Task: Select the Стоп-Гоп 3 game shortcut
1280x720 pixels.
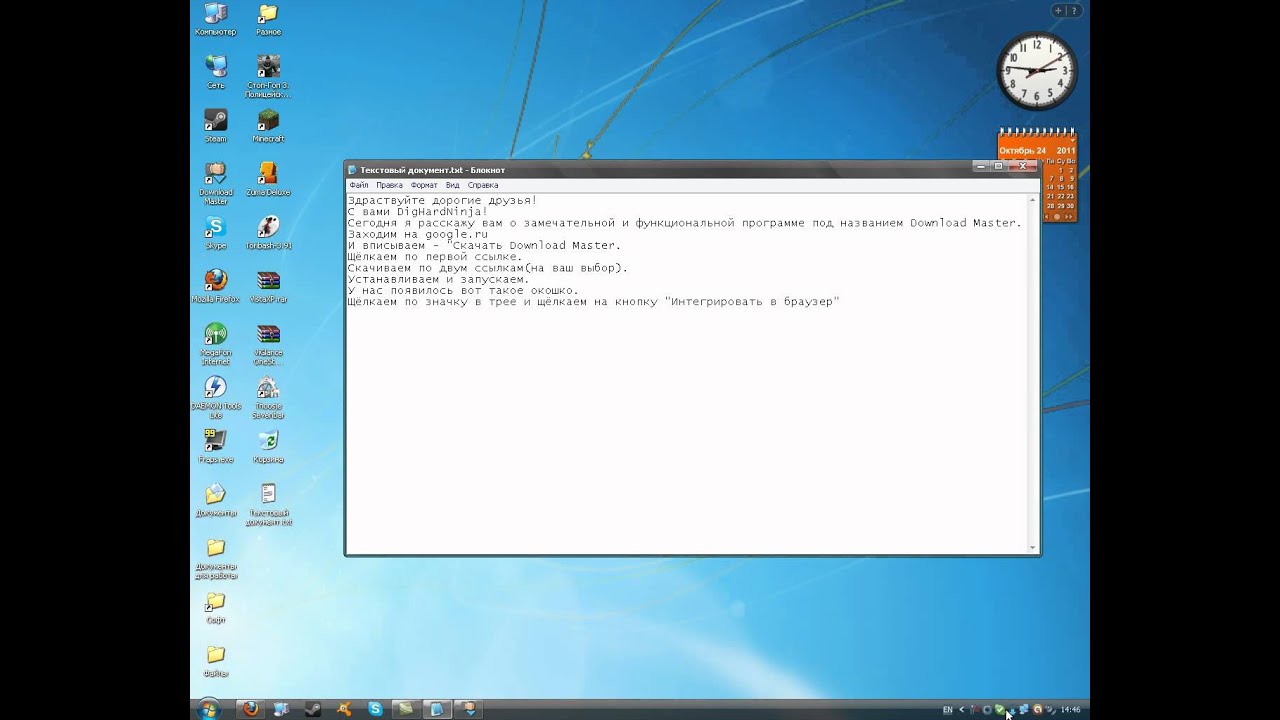Action: click(268, 77)
